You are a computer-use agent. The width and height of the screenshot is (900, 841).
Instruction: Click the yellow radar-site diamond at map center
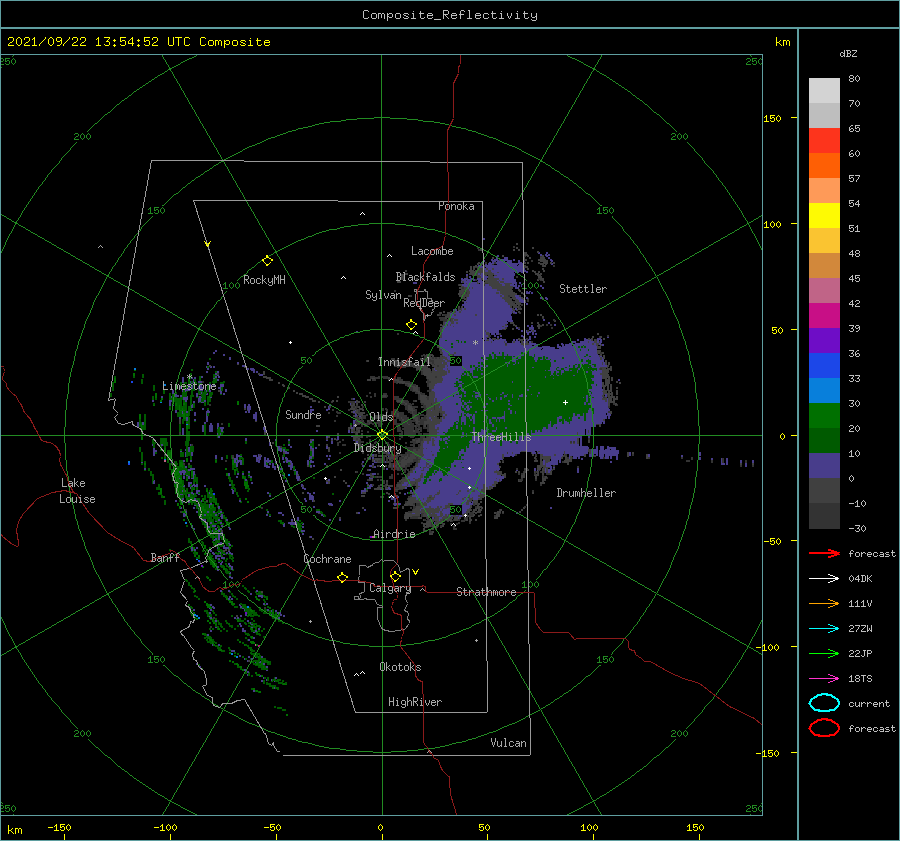point(382,435)
